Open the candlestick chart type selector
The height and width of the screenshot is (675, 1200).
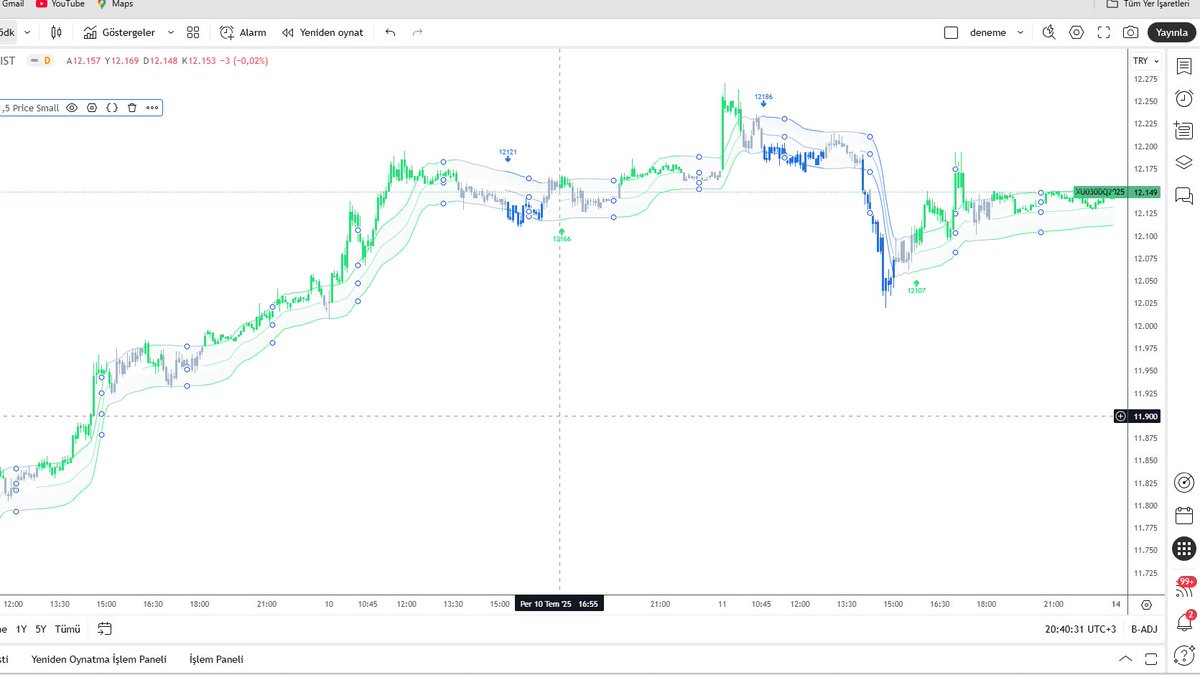(x=56, y=32)
